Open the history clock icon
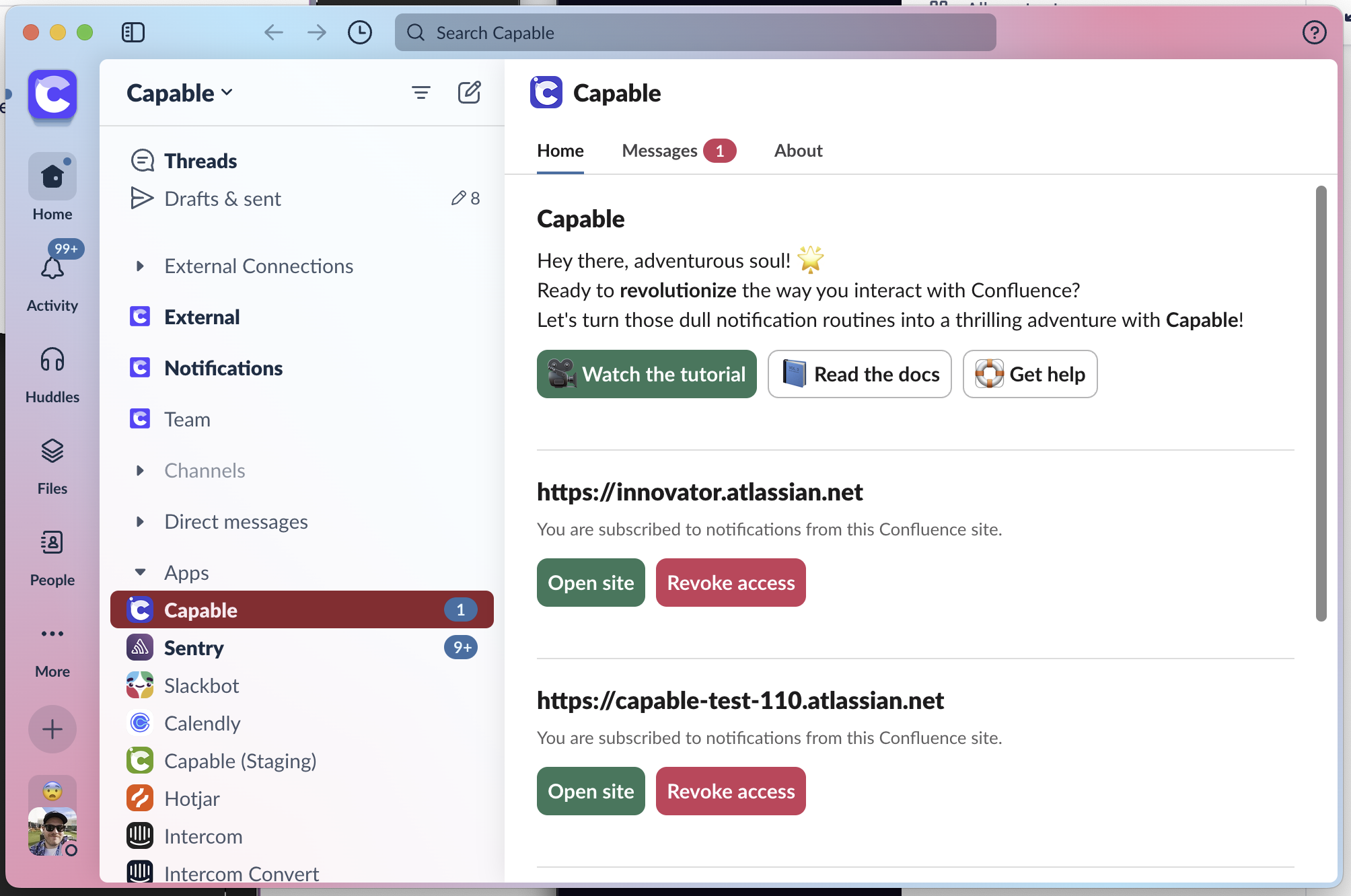The image size is (1351, 896). 360,32
